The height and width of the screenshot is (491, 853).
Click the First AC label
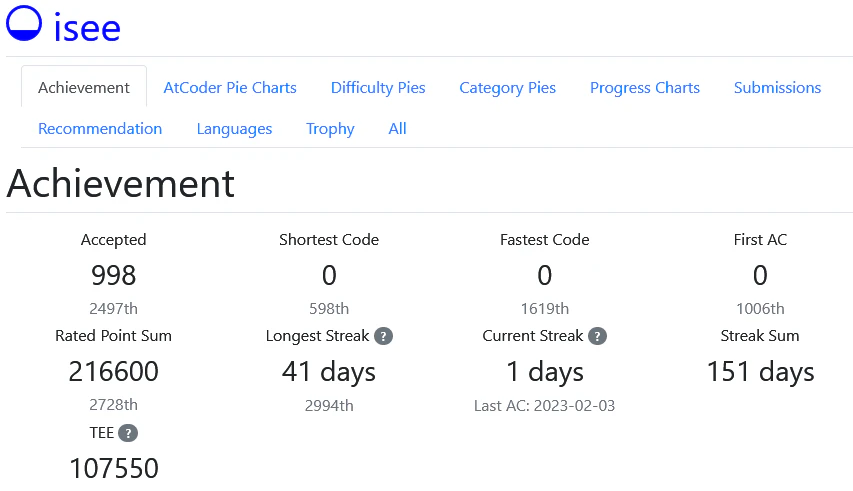coord(761,240)
